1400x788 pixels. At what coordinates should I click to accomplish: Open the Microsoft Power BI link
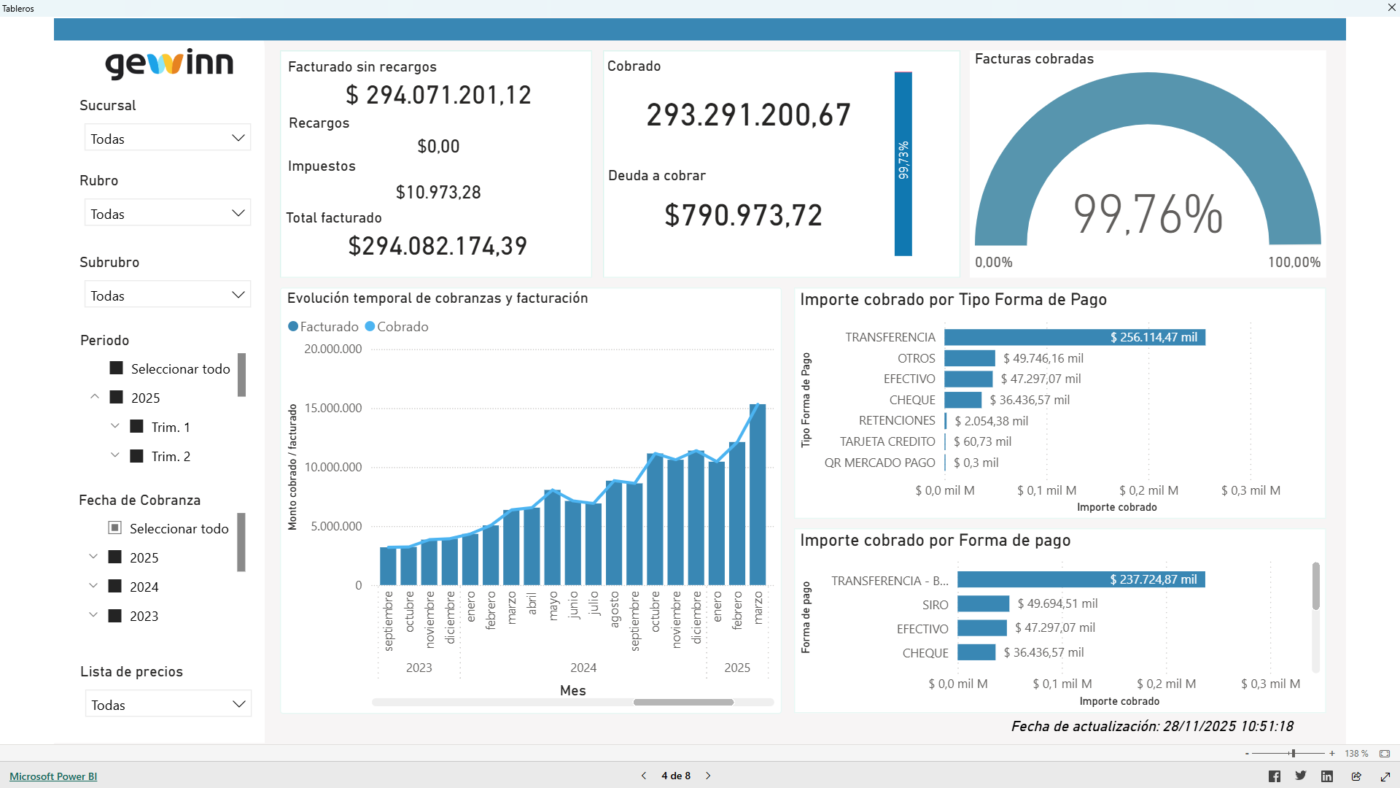53,776
